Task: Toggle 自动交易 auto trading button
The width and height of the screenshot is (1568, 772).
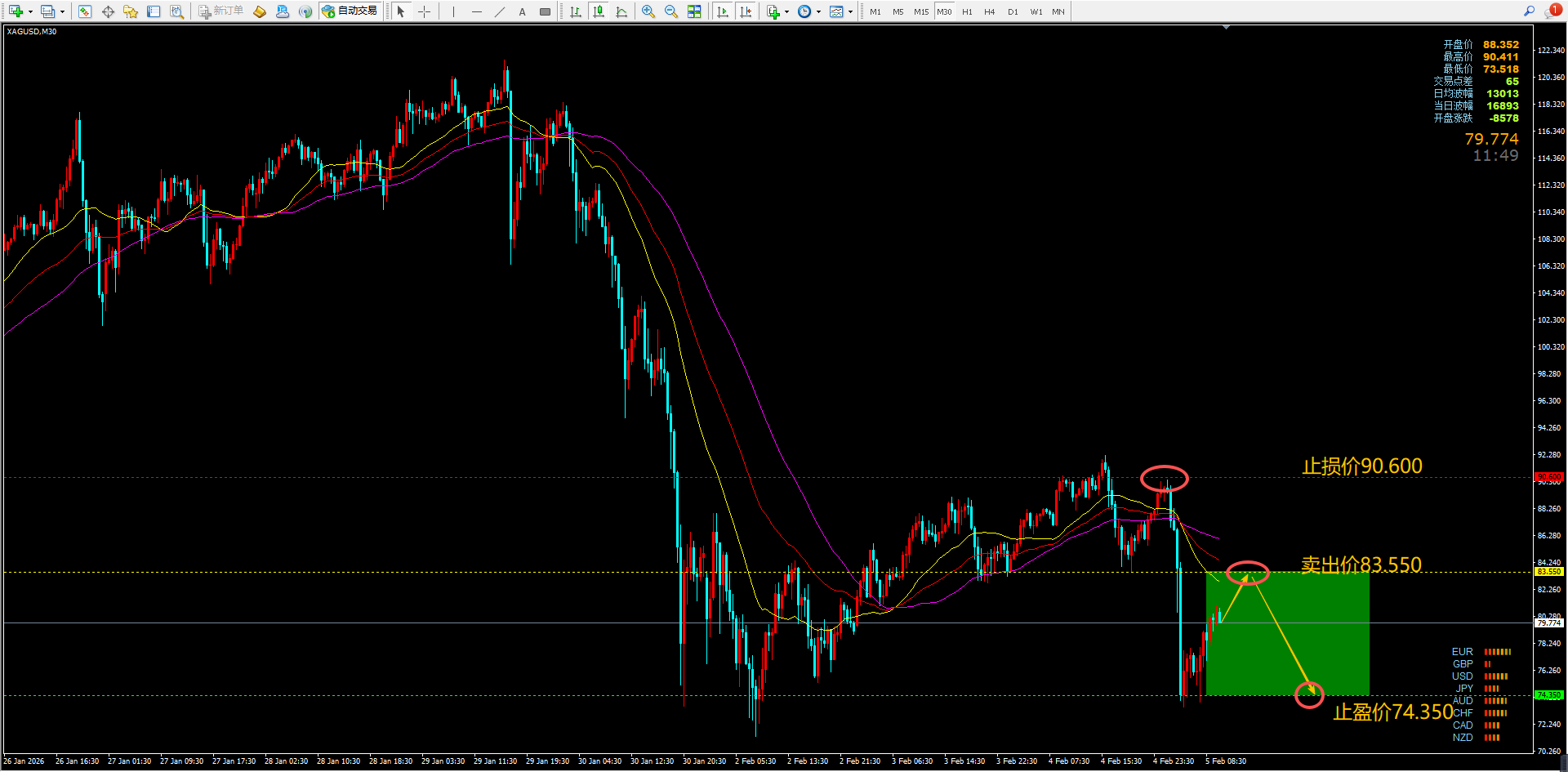Action: pos(350,11)
